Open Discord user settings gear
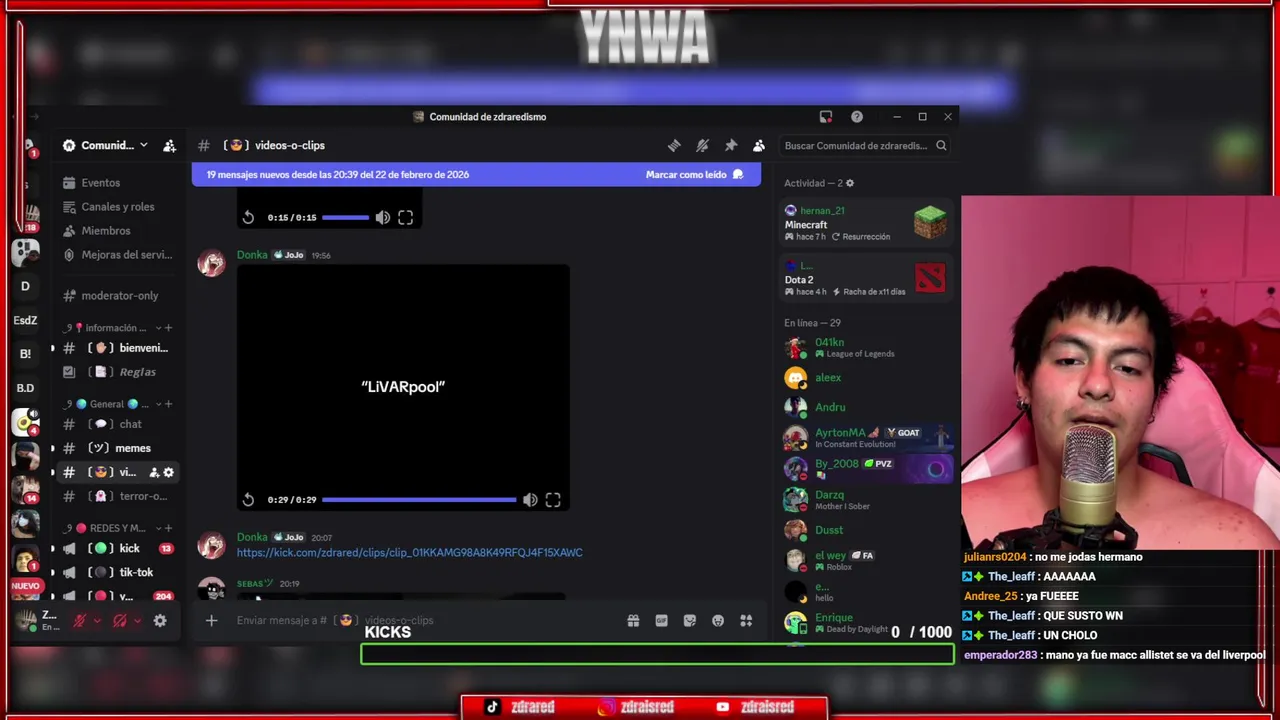The width and height of the screenshot is (1280, 720). [160, 621]
